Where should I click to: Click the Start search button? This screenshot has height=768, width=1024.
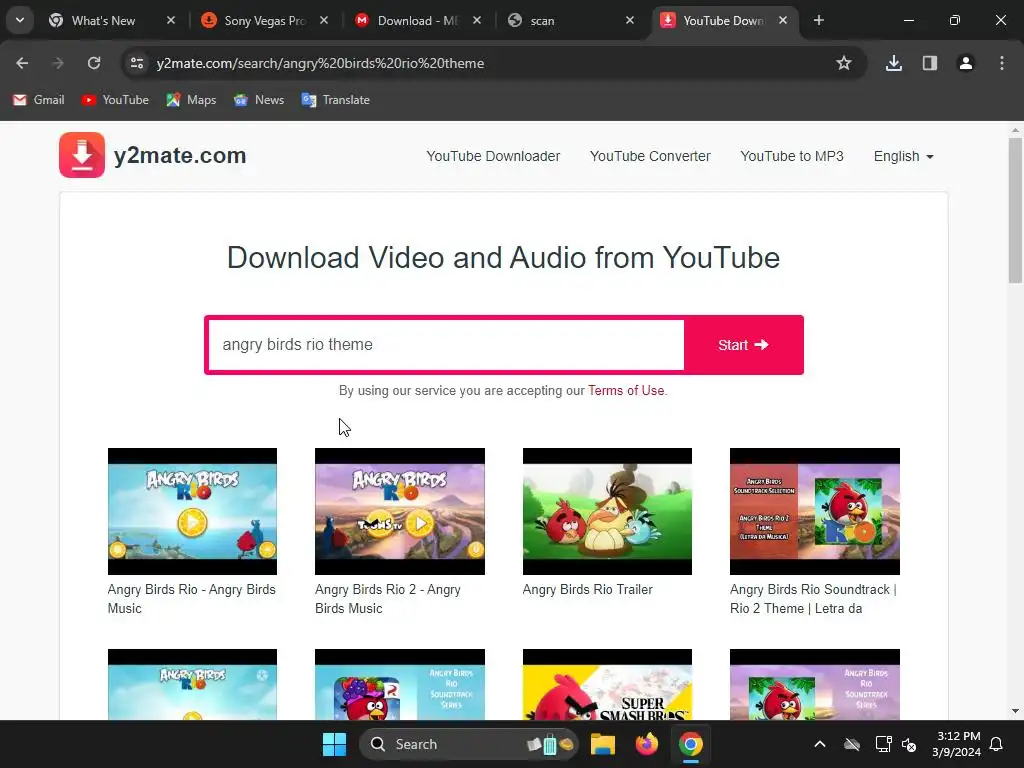coord(743,345)
